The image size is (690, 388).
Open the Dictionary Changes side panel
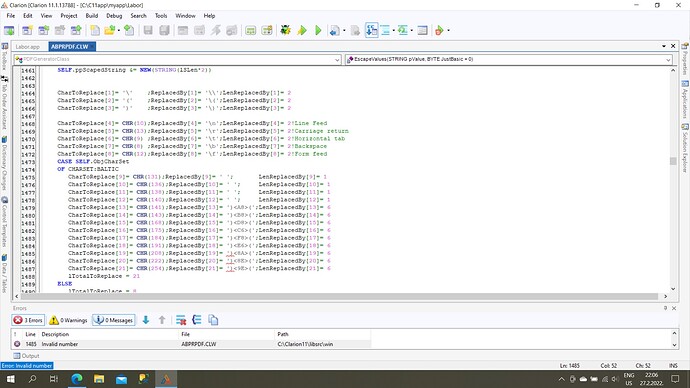4,163
